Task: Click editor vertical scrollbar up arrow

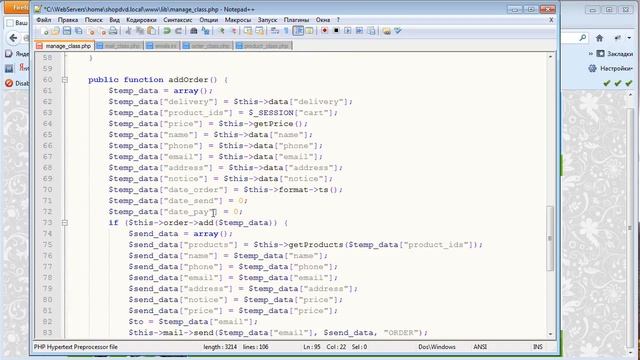Action: [x=550, y=56]
